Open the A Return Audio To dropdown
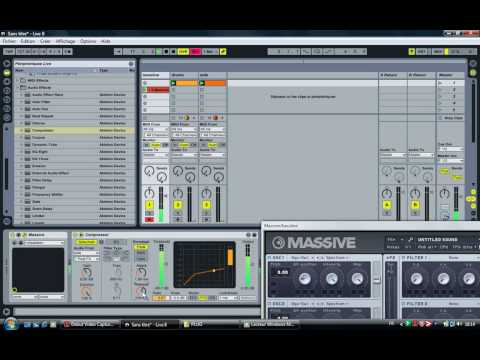Image resolution: width=480 pixels, height=360 pixels. coord(393,155)
